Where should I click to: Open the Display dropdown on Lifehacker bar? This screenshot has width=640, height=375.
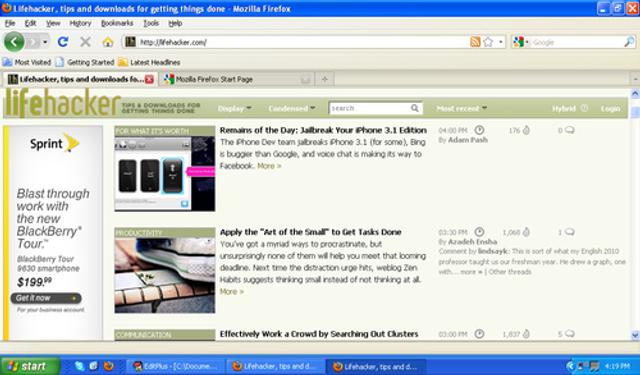tap(234, 109)
